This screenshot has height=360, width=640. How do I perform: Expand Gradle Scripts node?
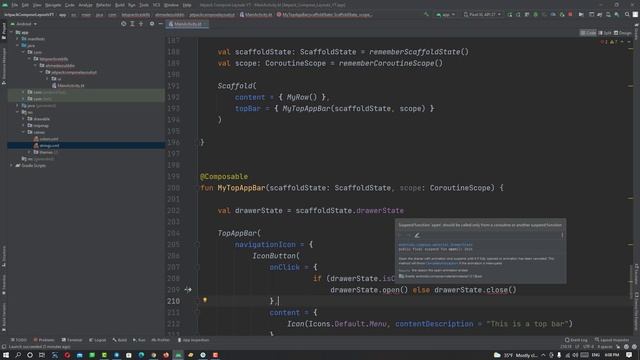(x=11, y=166)
